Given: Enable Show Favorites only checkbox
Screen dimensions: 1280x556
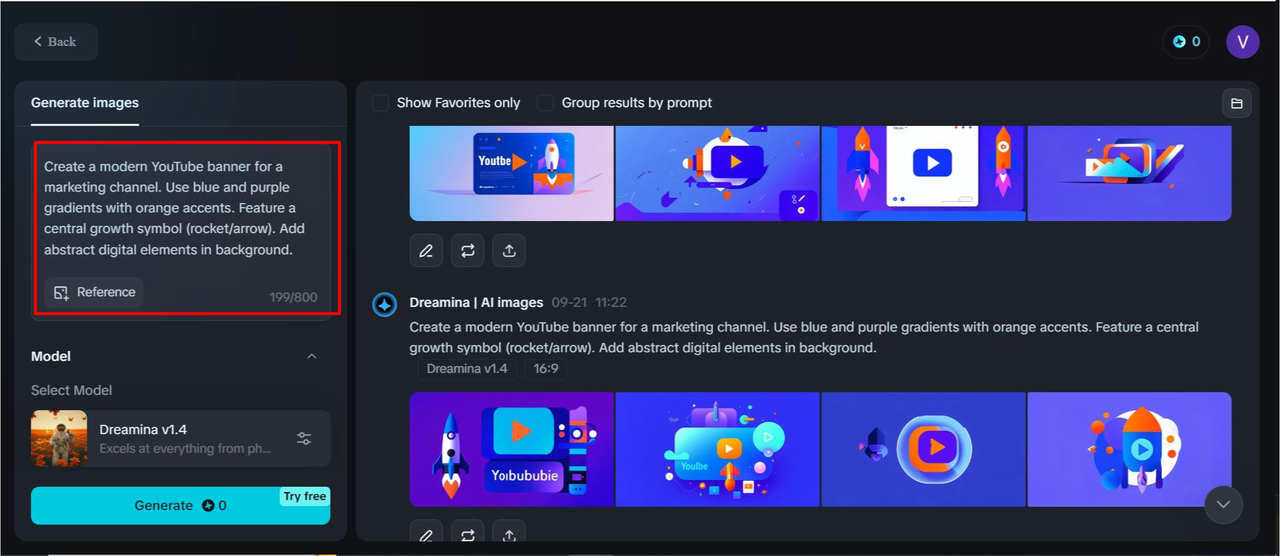Looking at the screenshot, I should (x=381, y=102).
